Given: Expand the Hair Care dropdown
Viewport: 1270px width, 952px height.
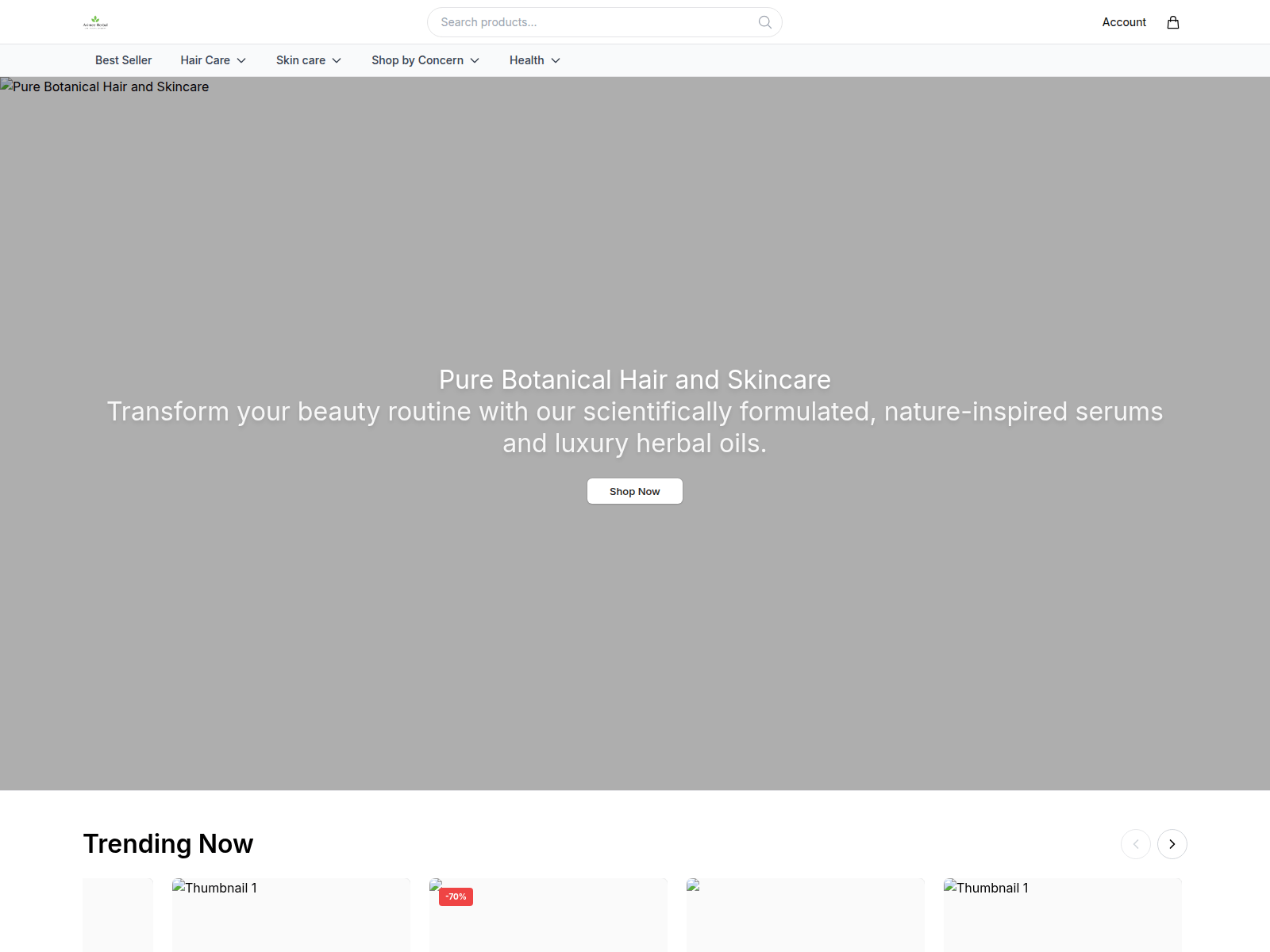Looking at the screenshot, I should point(214,60).
